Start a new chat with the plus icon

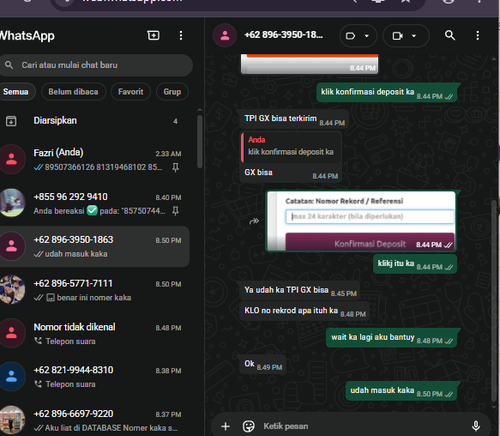153,35
